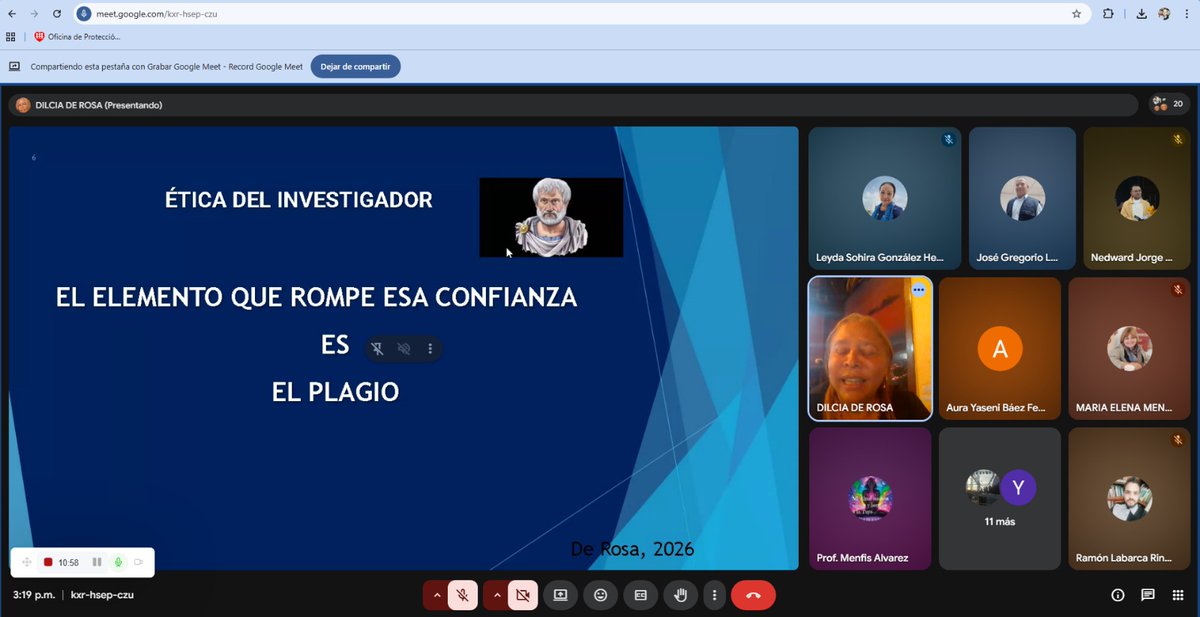Open audio settings arrow next to microphone
This screenshot has width=1200, height=617.
(x=437, y=595)
